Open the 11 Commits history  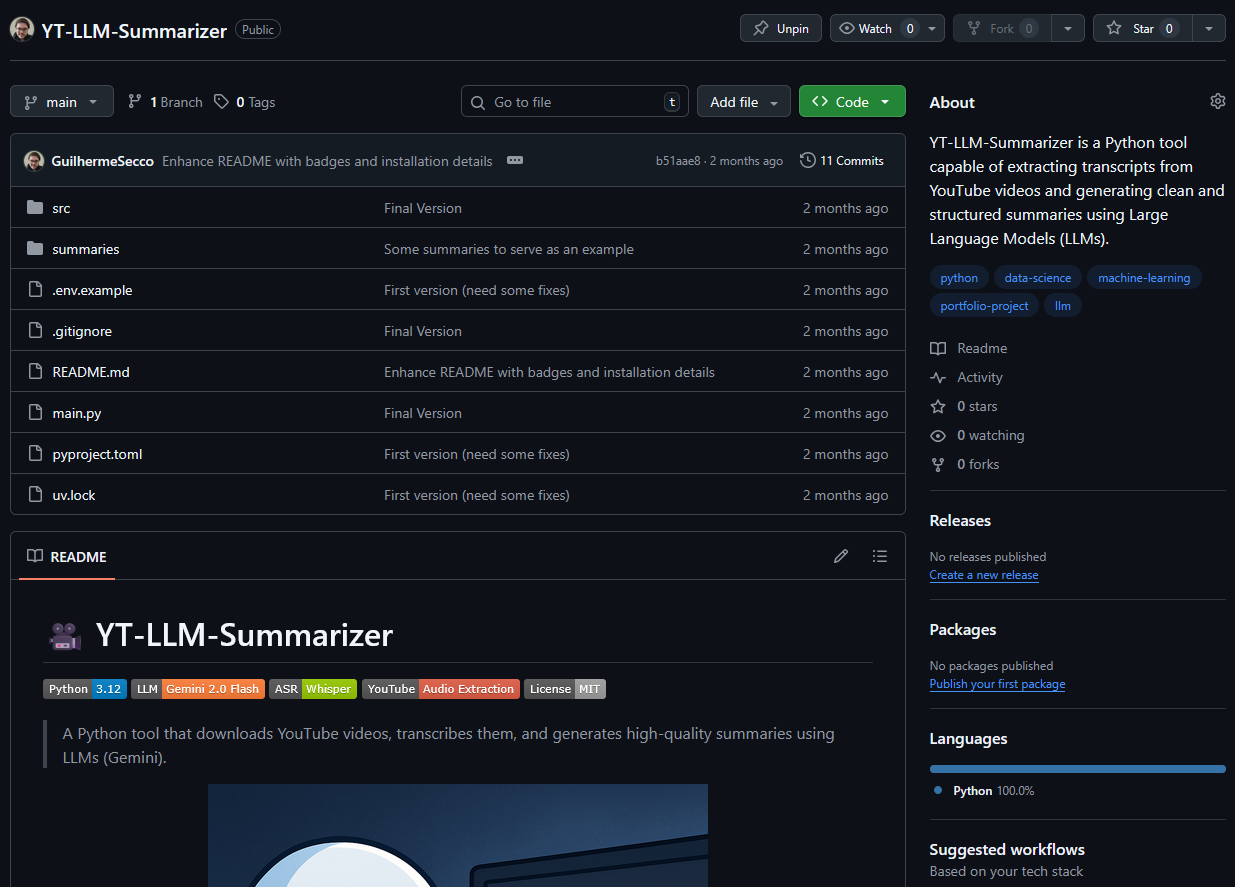(x=842, y=160)
